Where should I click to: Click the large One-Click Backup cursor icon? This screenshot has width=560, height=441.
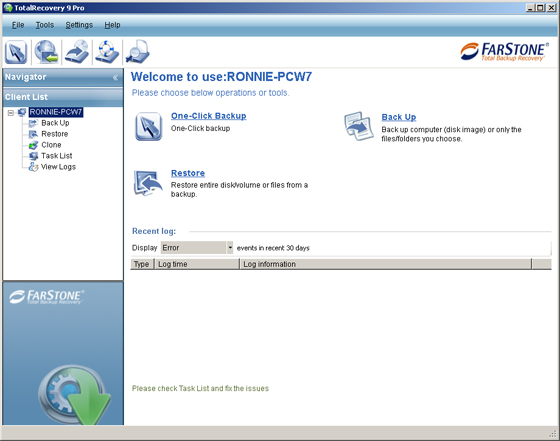(x=149, y=126)
